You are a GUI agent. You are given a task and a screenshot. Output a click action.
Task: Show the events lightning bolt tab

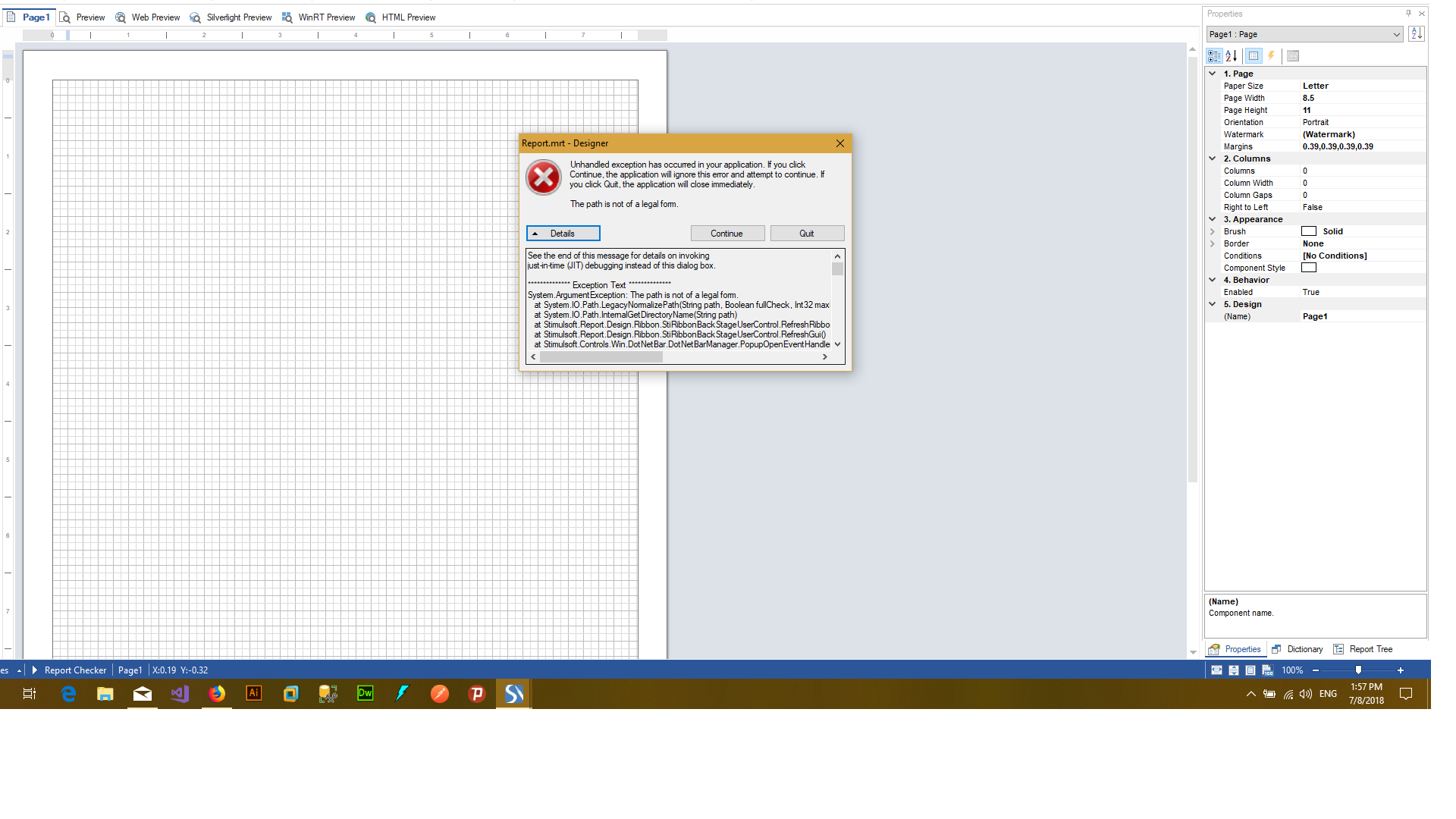click(x=1272, y=56)
